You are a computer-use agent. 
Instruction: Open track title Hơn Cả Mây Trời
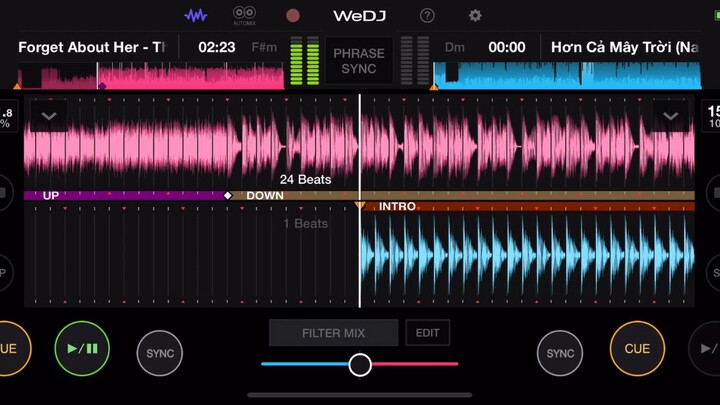[624, 47]
